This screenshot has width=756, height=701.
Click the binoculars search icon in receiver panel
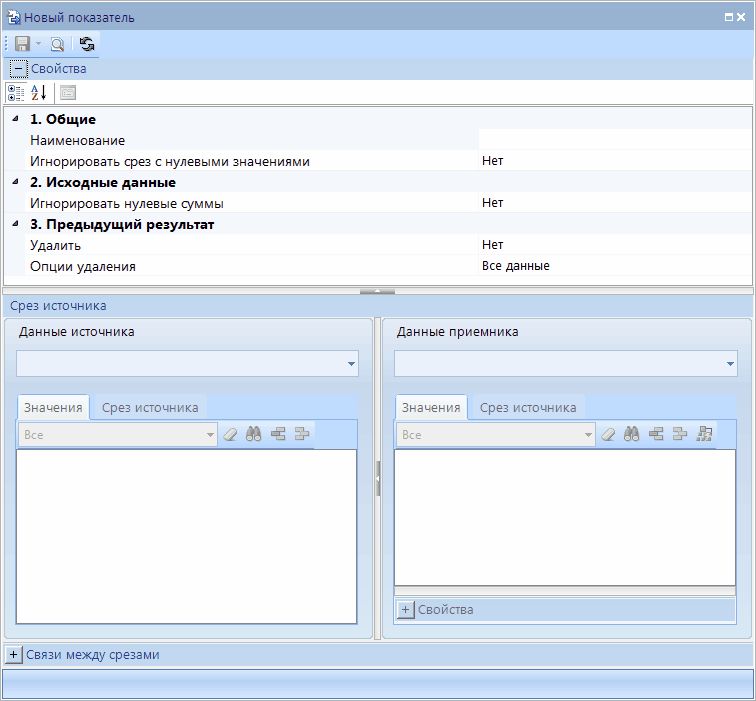[632, 435]
